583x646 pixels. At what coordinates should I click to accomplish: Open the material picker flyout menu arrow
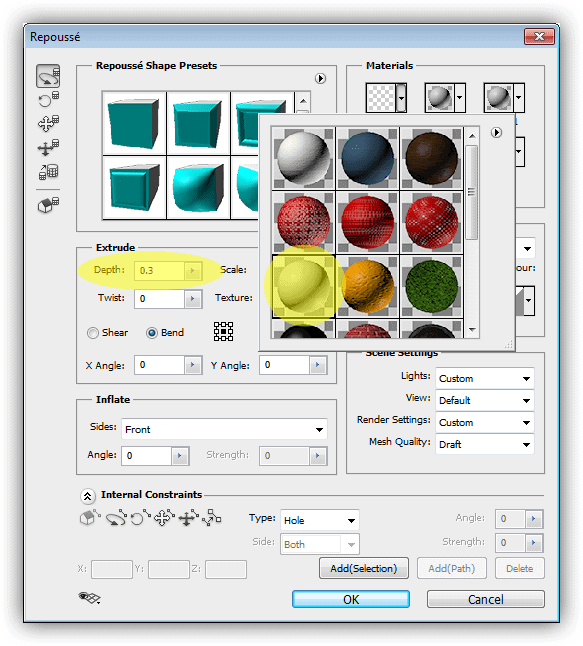(496, 133)
